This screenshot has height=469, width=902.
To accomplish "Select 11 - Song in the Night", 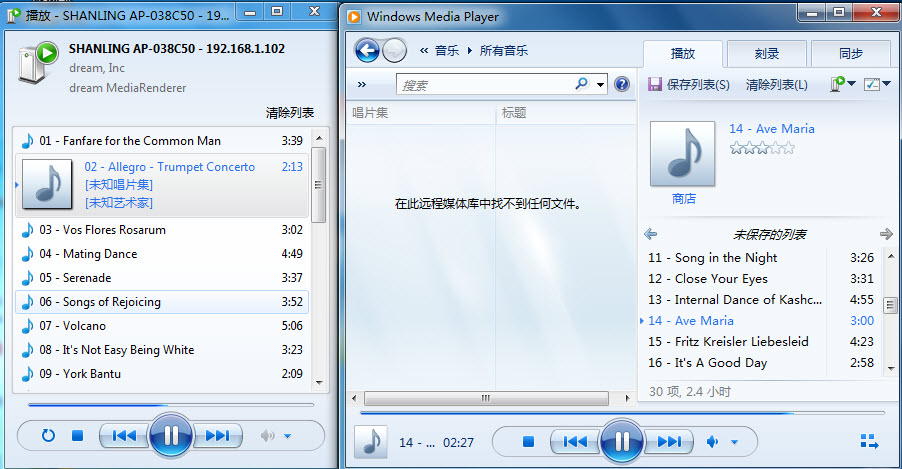I will click(760, 258).
